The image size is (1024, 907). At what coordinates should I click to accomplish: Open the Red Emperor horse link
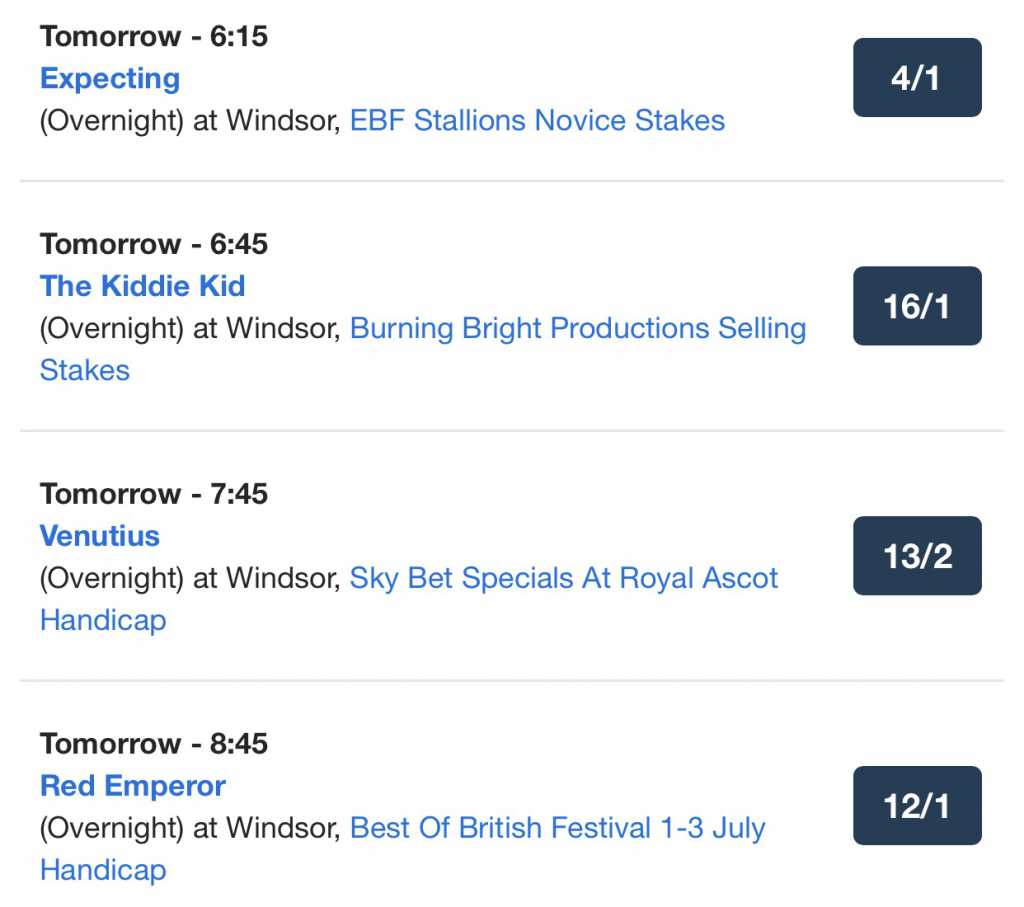click(x=133, y=786)
